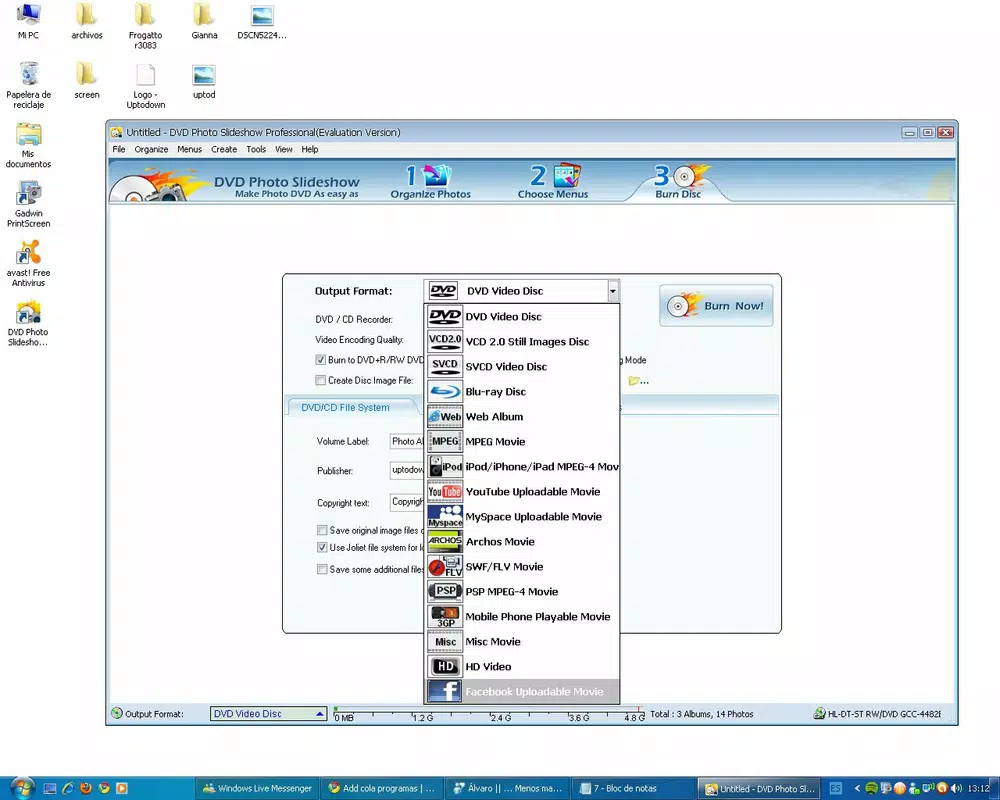Collapse the Output Format dropdown arrow
This screenshot has width=1000, height=800.
[612, 291]
